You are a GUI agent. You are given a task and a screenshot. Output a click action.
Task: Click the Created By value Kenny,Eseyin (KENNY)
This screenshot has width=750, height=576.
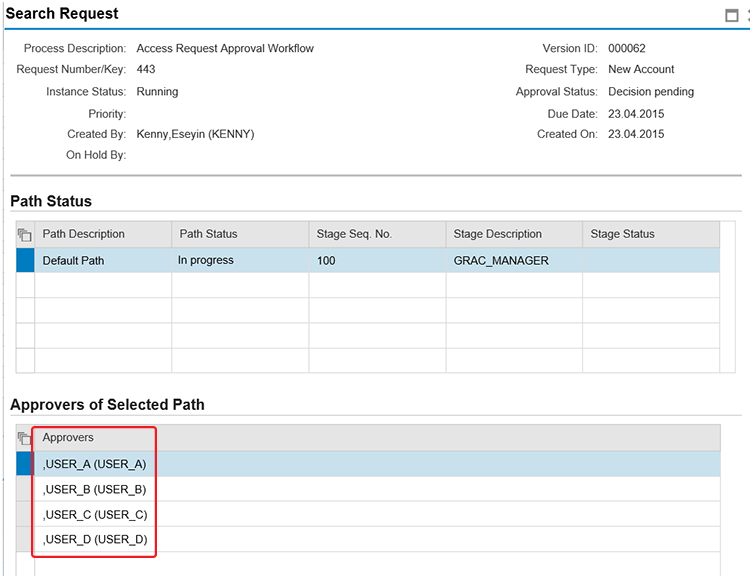coord(195,134)
